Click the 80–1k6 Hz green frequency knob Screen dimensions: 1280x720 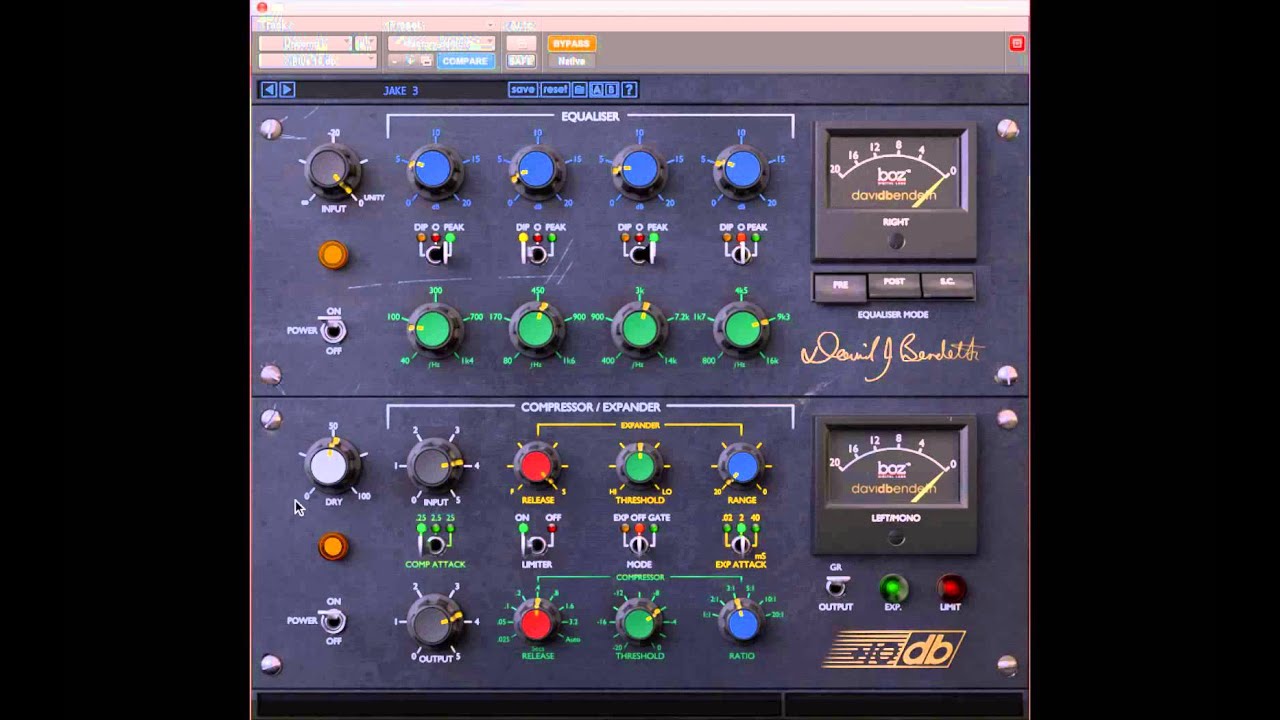536,329
